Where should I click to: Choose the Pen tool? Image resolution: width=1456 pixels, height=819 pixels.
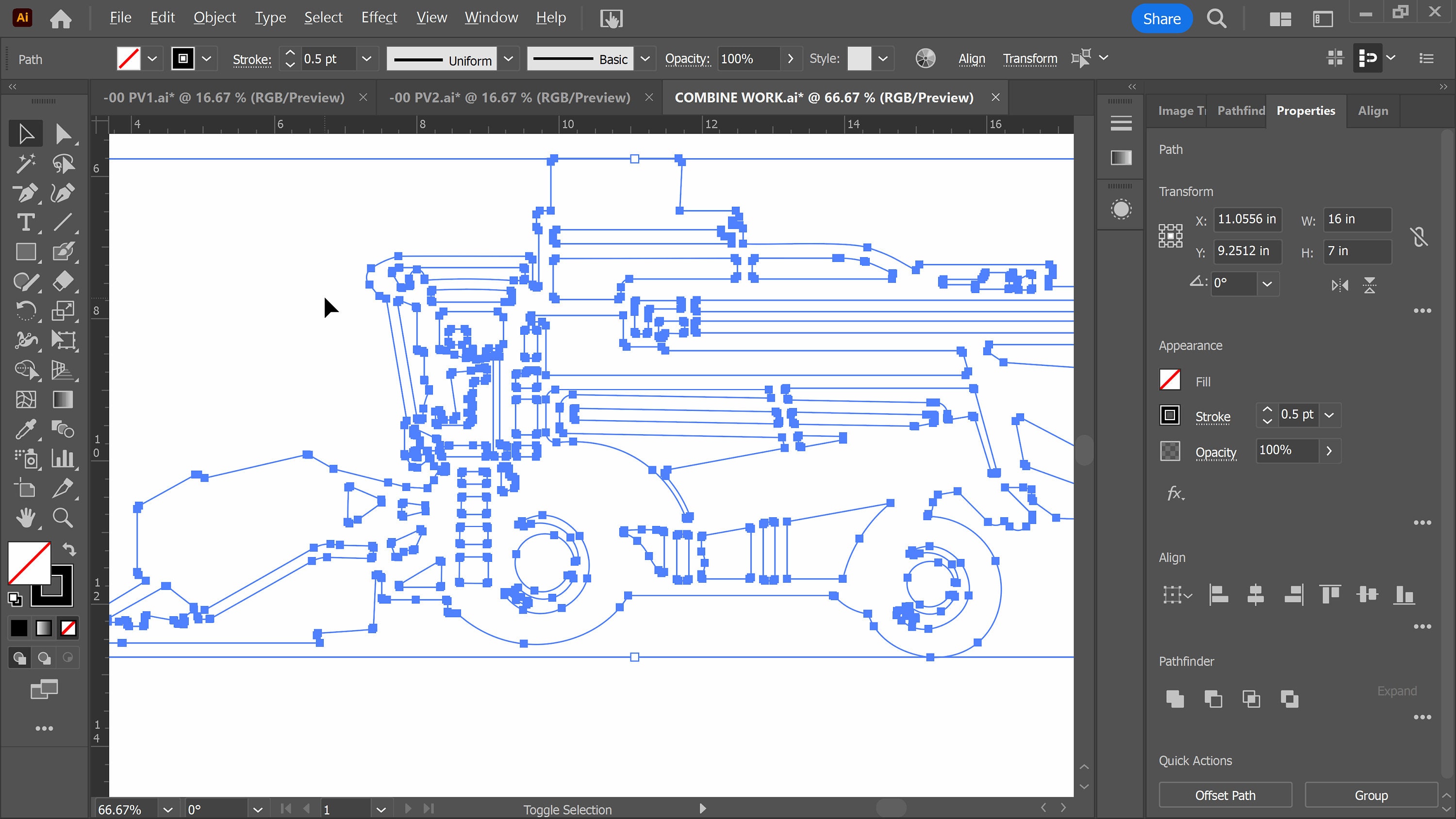(25, 193)
